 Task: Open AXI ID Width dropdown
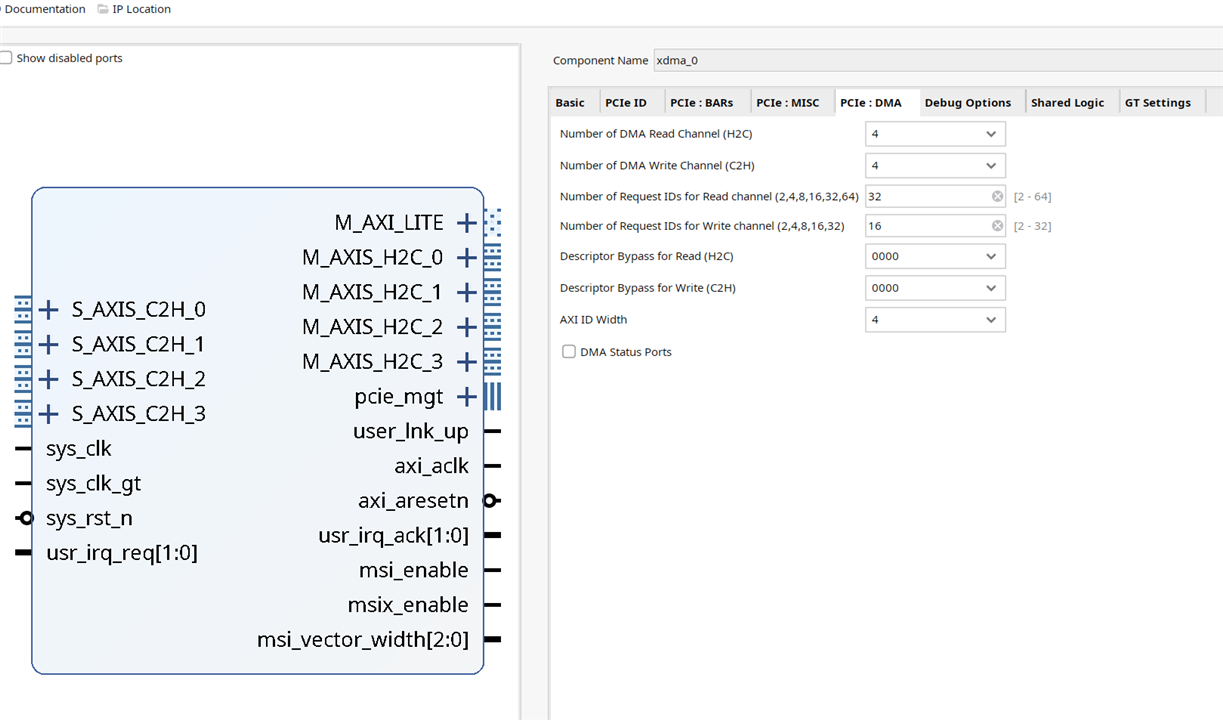935,320
